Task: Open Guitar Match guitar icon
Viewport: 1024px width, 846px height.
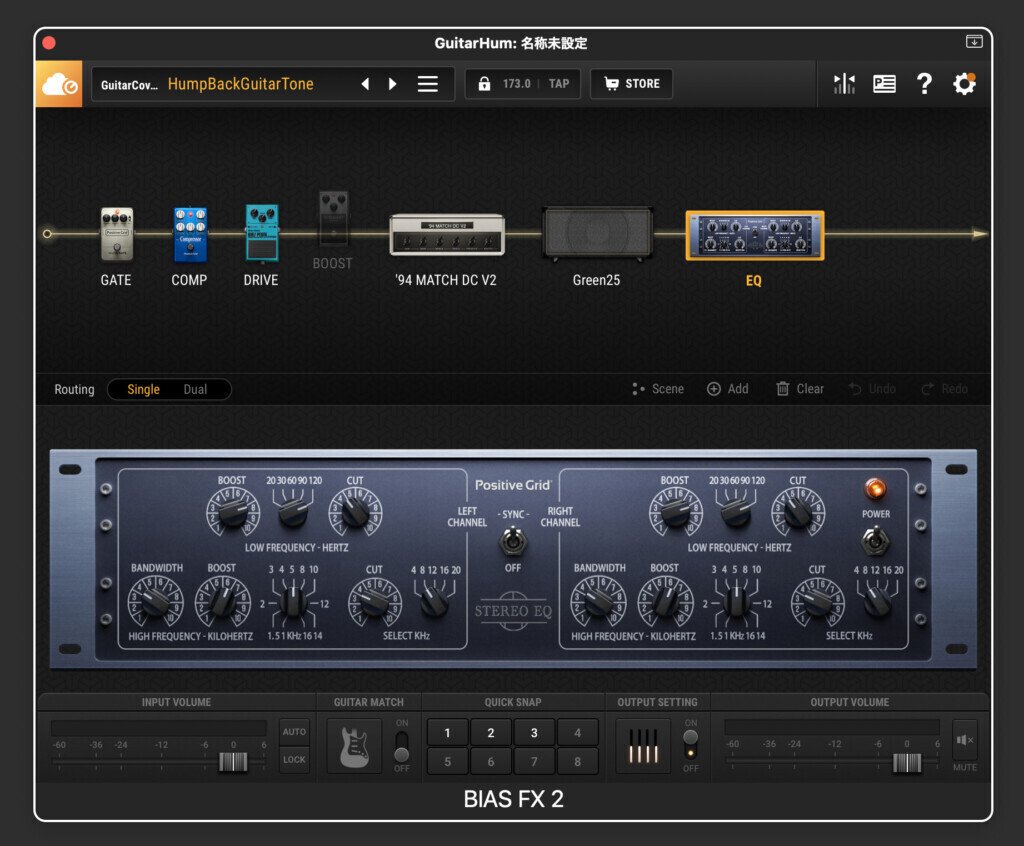Action: click(x=355, y=746)
